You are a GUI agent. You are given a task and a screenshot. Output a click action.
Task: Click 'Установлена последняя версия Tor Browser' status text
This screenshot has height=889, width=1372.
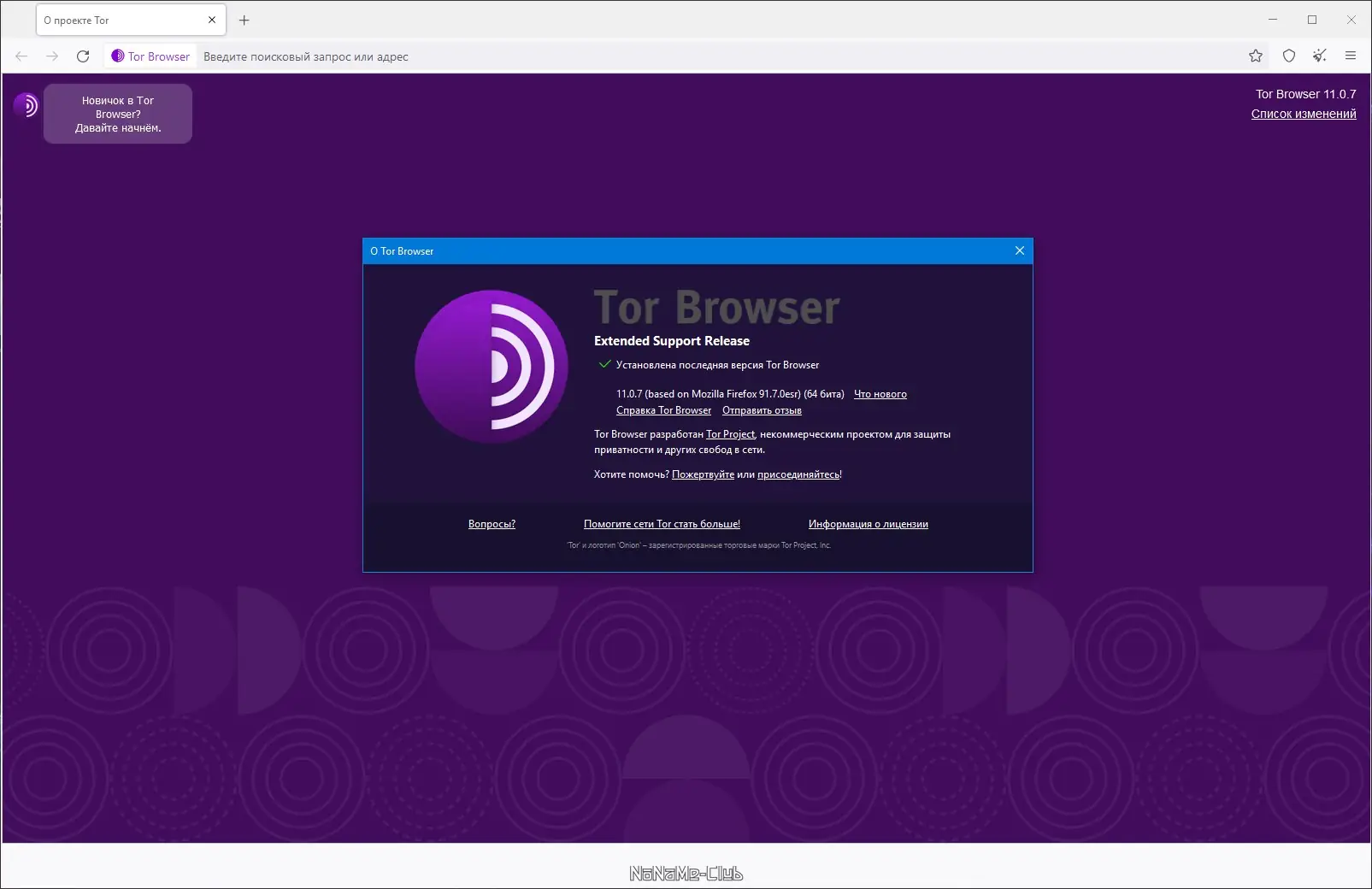(717, 365)
